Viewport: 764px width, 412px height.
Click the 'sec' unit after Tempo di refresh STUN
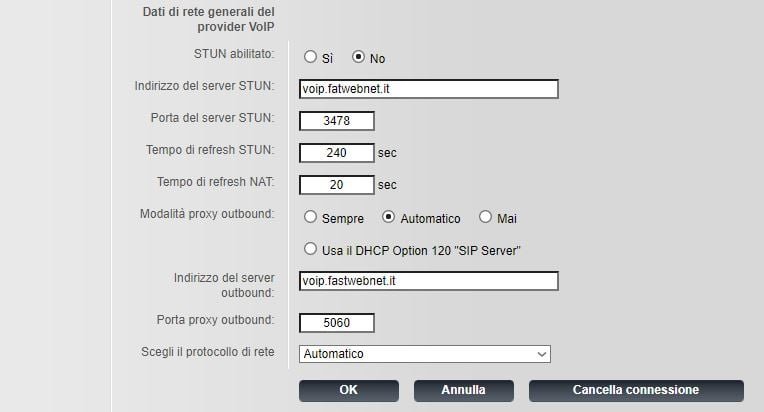point(387,153)
